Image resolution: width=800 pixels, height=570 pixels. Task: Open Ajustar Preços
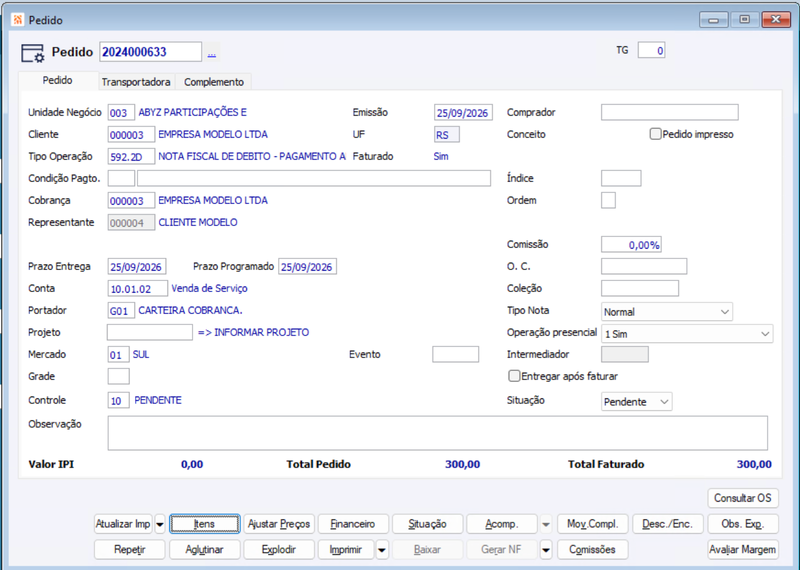coord(279,524)
